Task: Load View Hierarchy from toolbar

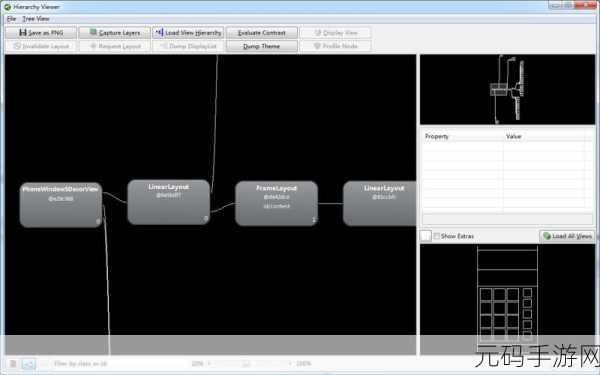Action: [188, 33]
